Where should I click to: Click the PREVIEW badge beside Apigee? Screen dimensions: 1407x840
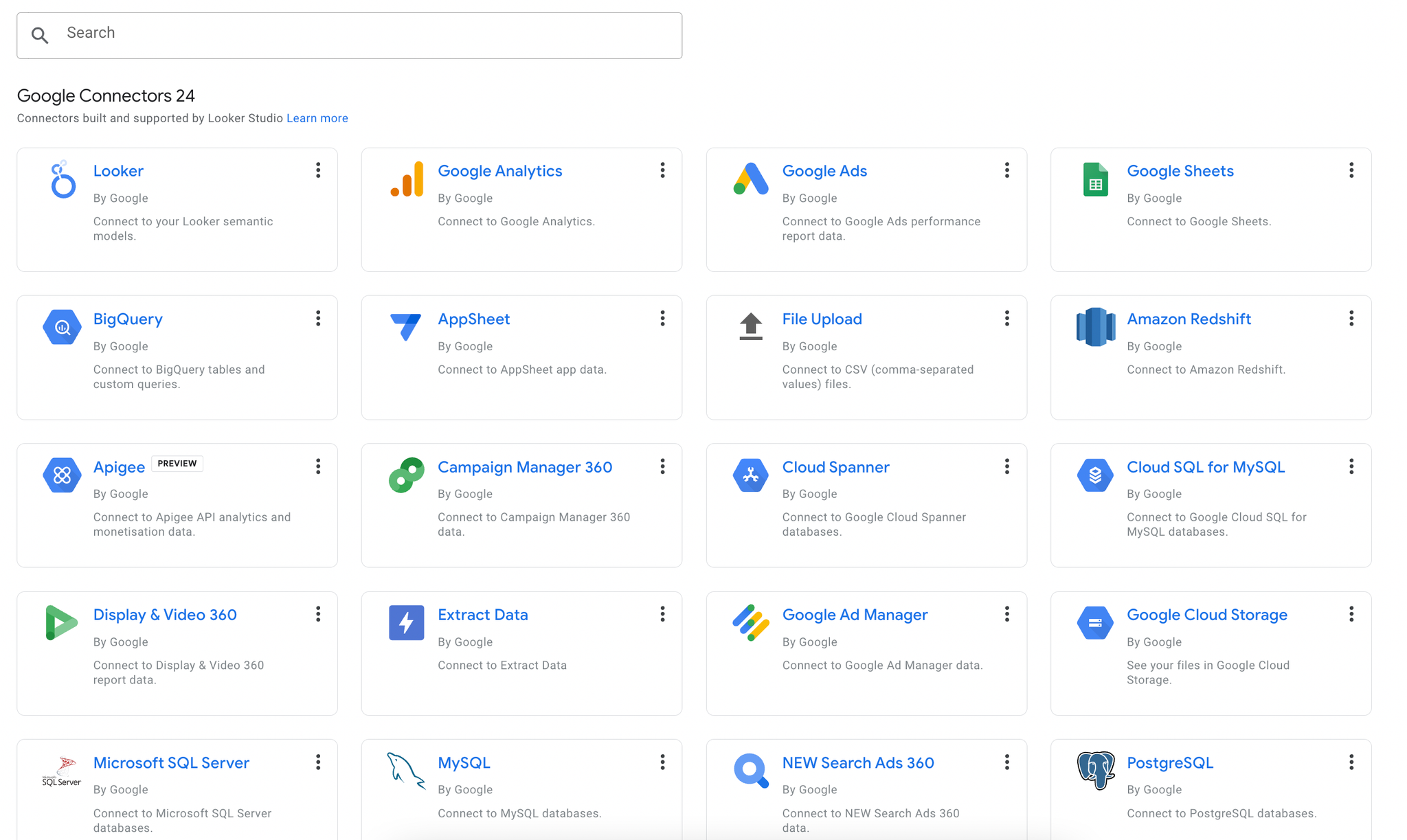coord(177,464)
